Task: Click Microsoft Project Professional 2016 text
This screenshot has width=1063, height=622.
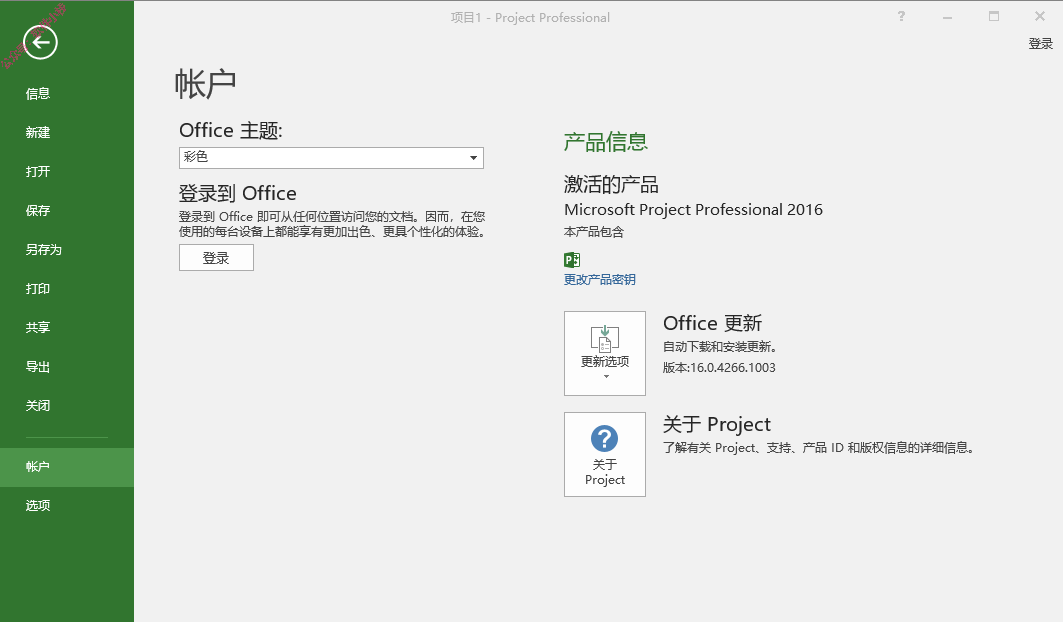Action: (693, 210)
